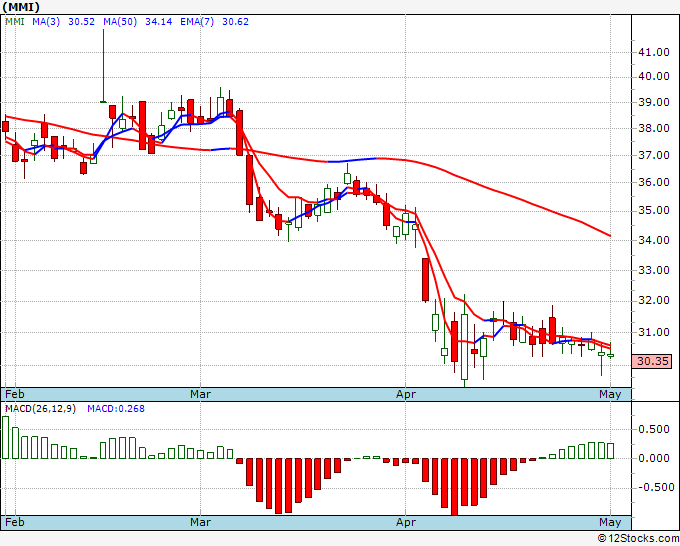Click Apr on the MACD time axis
This screenshot has width=680, height=546.
406,522
